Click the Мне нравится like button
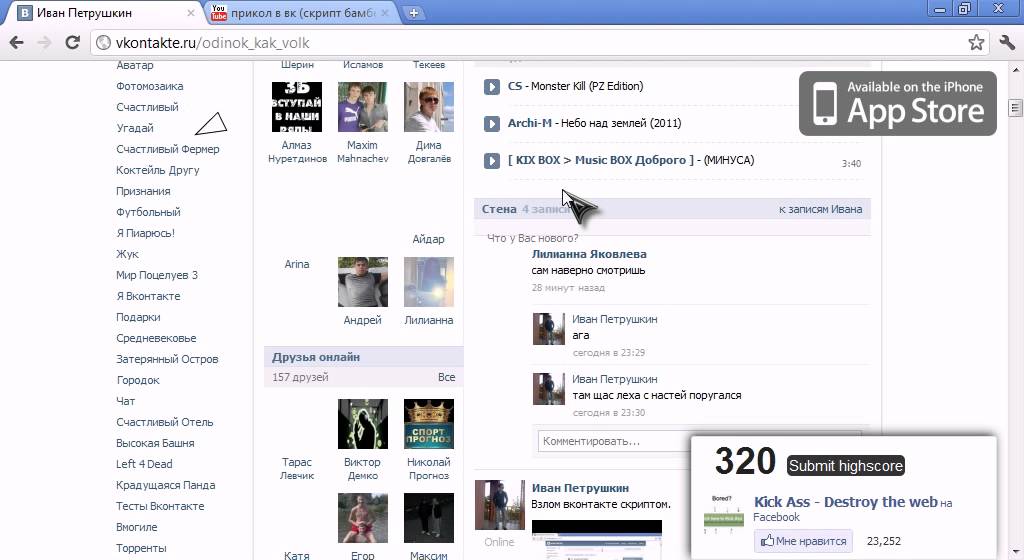 click(x=803, y=541)
